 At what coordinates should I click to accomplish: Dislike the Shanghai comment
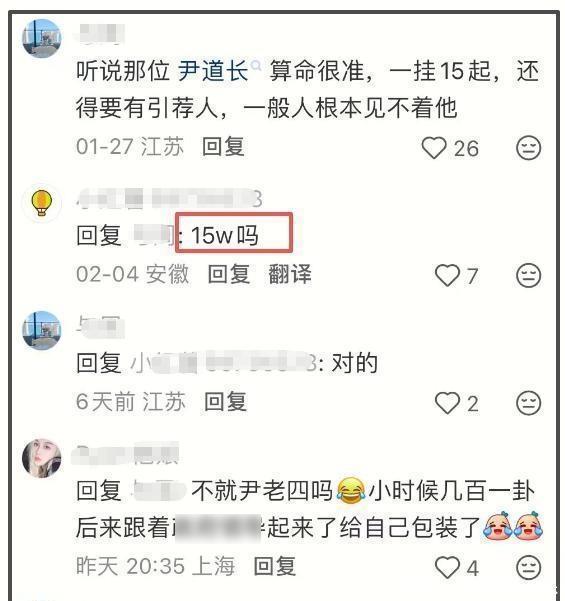pyautogui.click(x=529, y=567)
